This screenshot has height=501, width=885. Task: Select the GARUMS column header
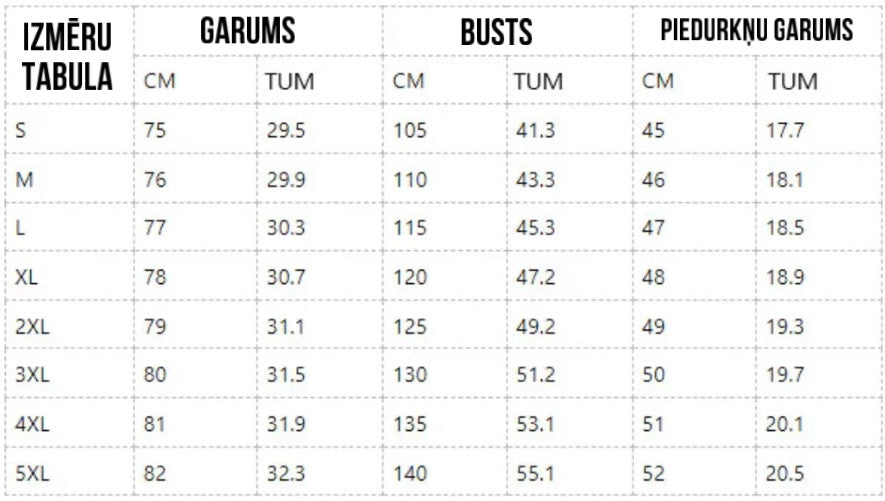(x=247, y=31)
